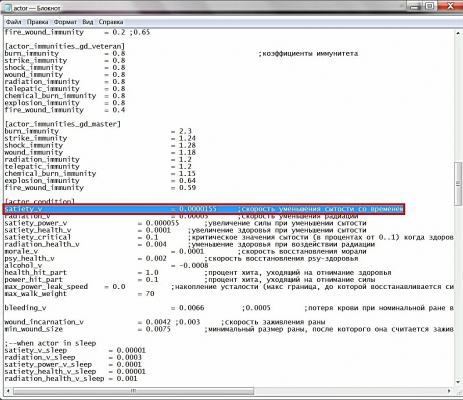Click the vertical scrollbar thumb
Screen dimensions: 463x400
[x=458, y=184]
